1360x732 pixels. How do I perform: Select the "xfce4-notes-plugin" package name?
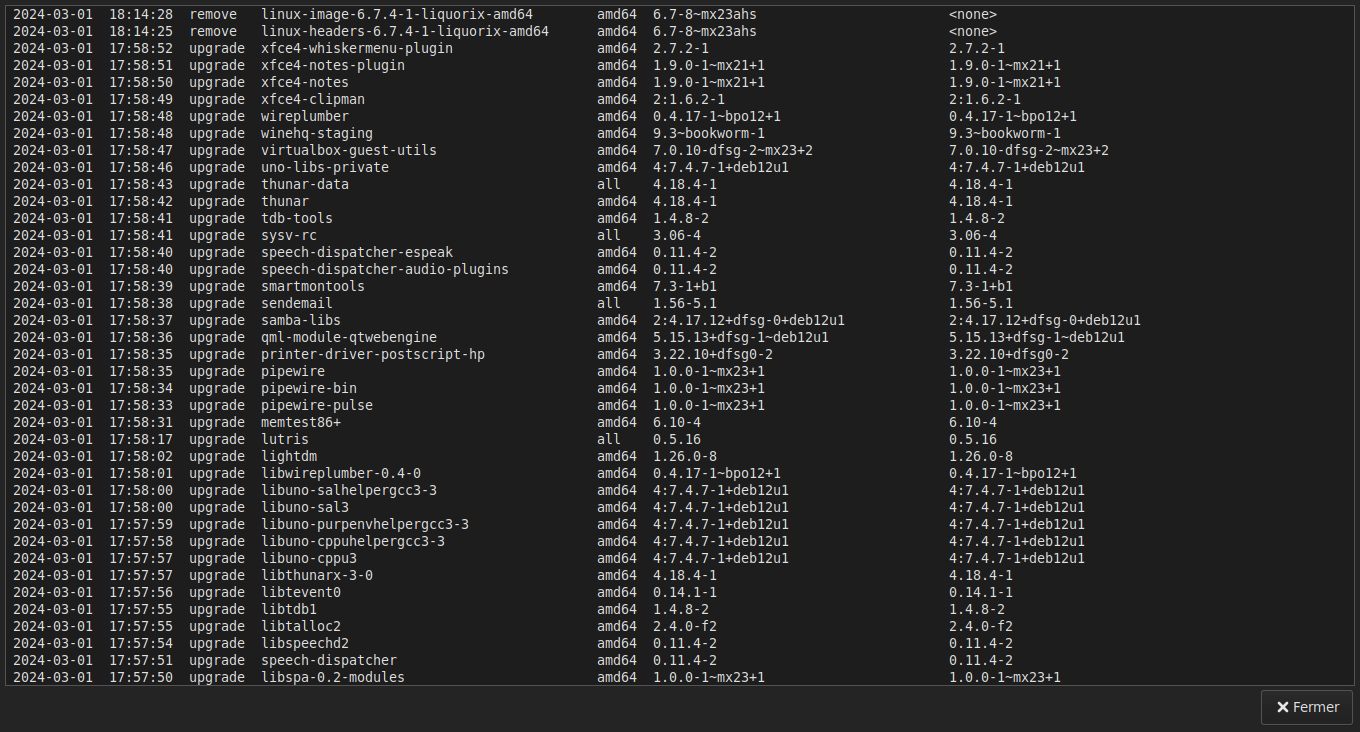[x=333, y=66]
